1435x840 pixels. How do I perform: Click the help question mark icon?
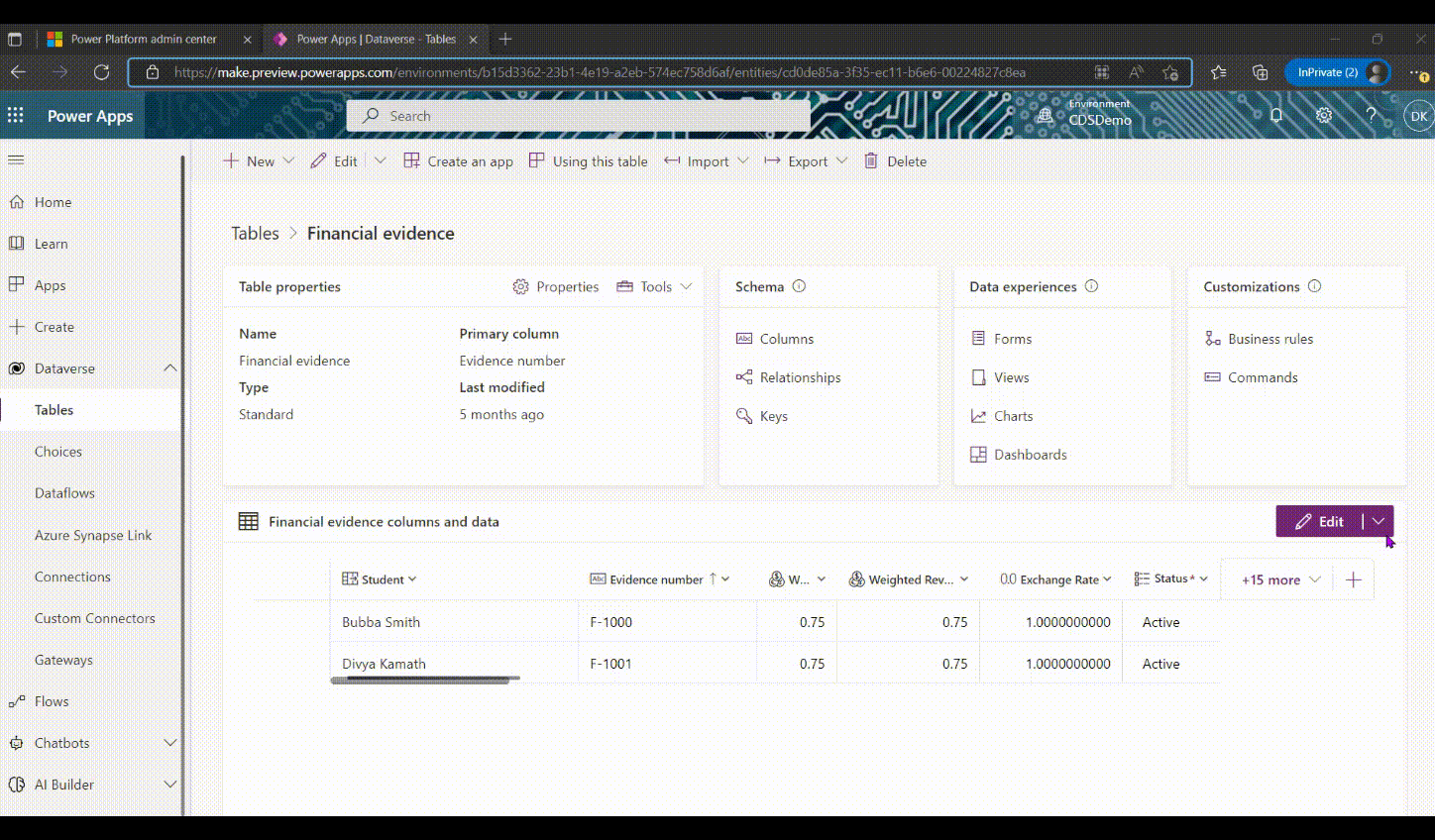coord(1372,116)
